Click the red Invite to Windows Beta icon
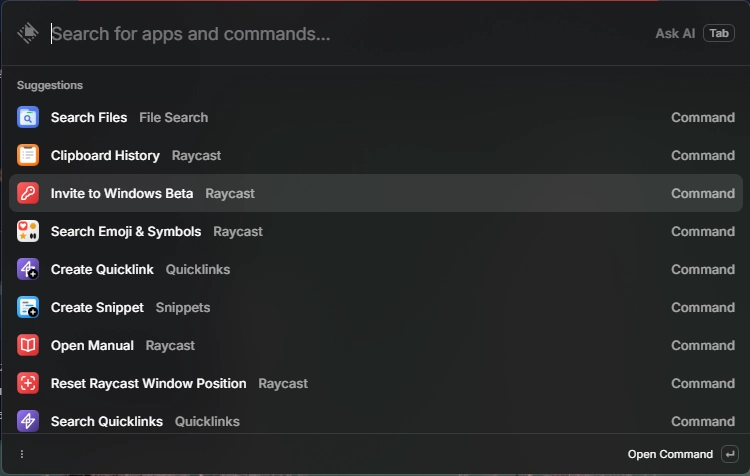Screen dimensions: 750x476 click(28, 193)
